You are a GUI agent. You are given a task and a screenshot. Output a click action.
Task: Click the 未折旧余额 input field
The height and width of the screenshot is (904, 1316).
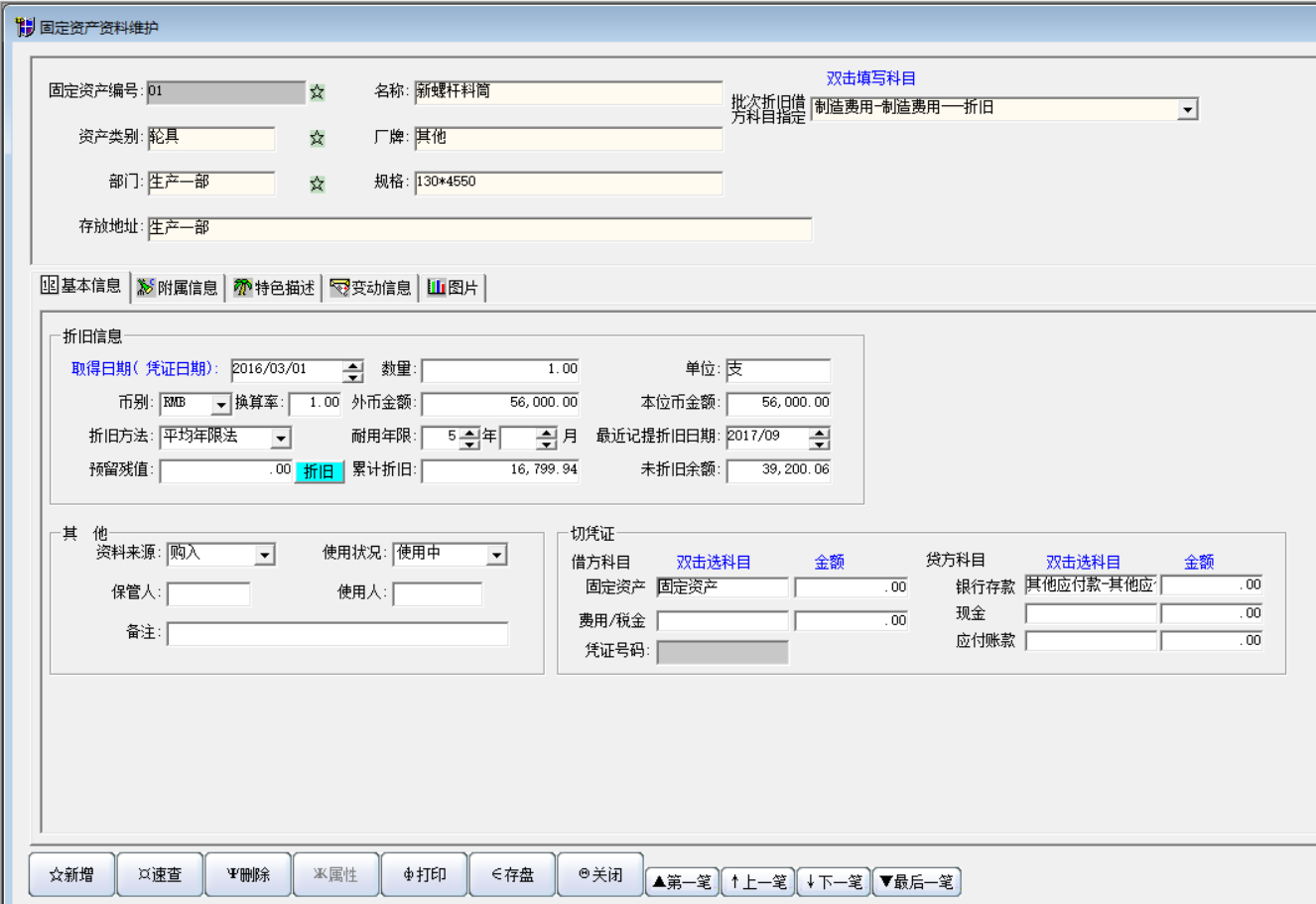[778, 471]
